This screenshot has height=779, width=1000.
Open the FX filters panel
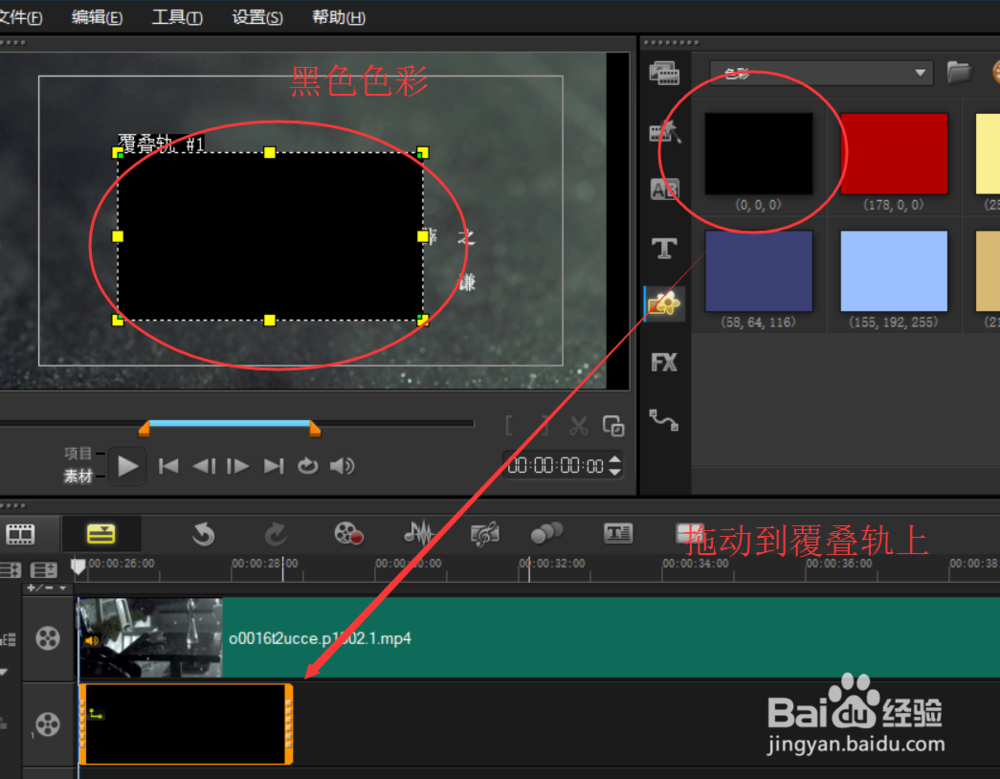664,362
